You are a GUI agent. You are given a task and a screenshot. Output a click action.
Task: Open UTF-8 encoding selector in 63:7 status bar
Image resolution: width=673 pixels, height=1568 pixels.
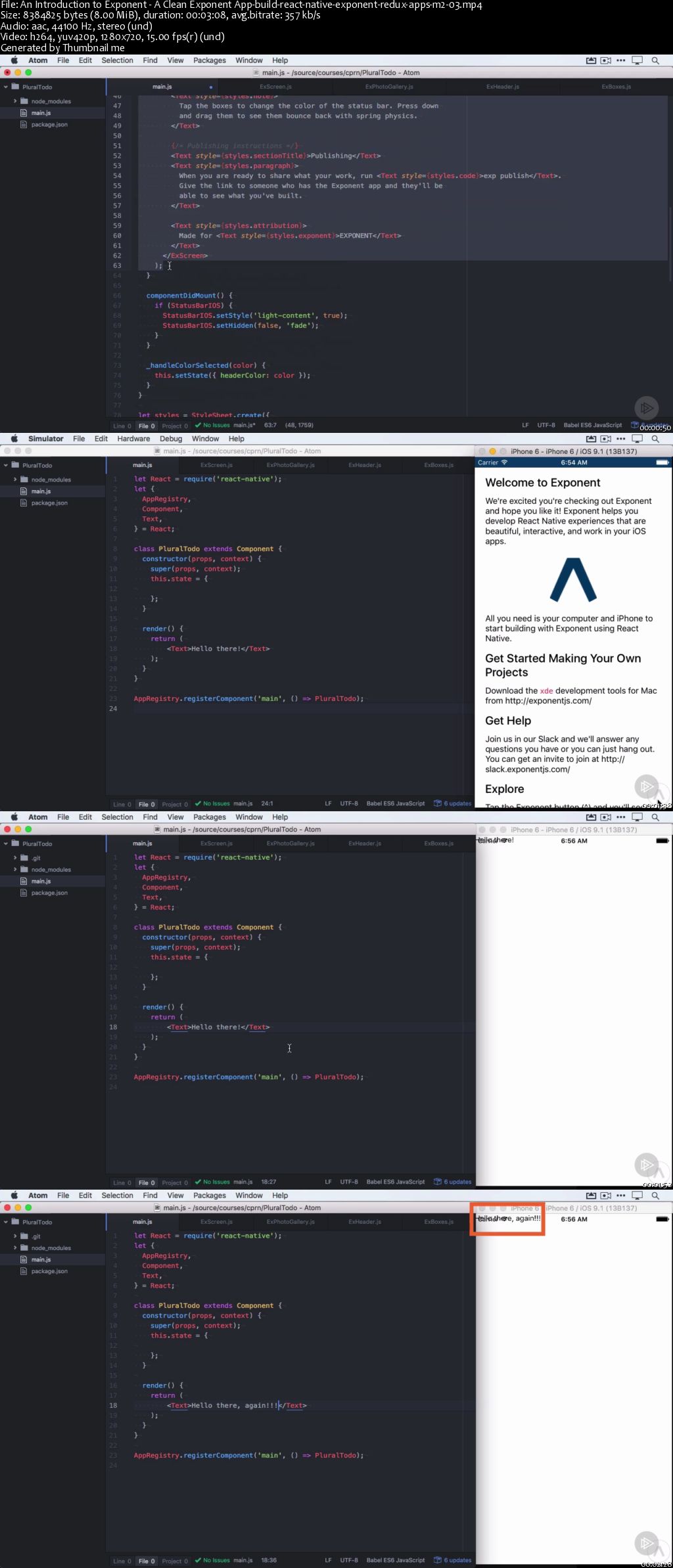point(546,425)
